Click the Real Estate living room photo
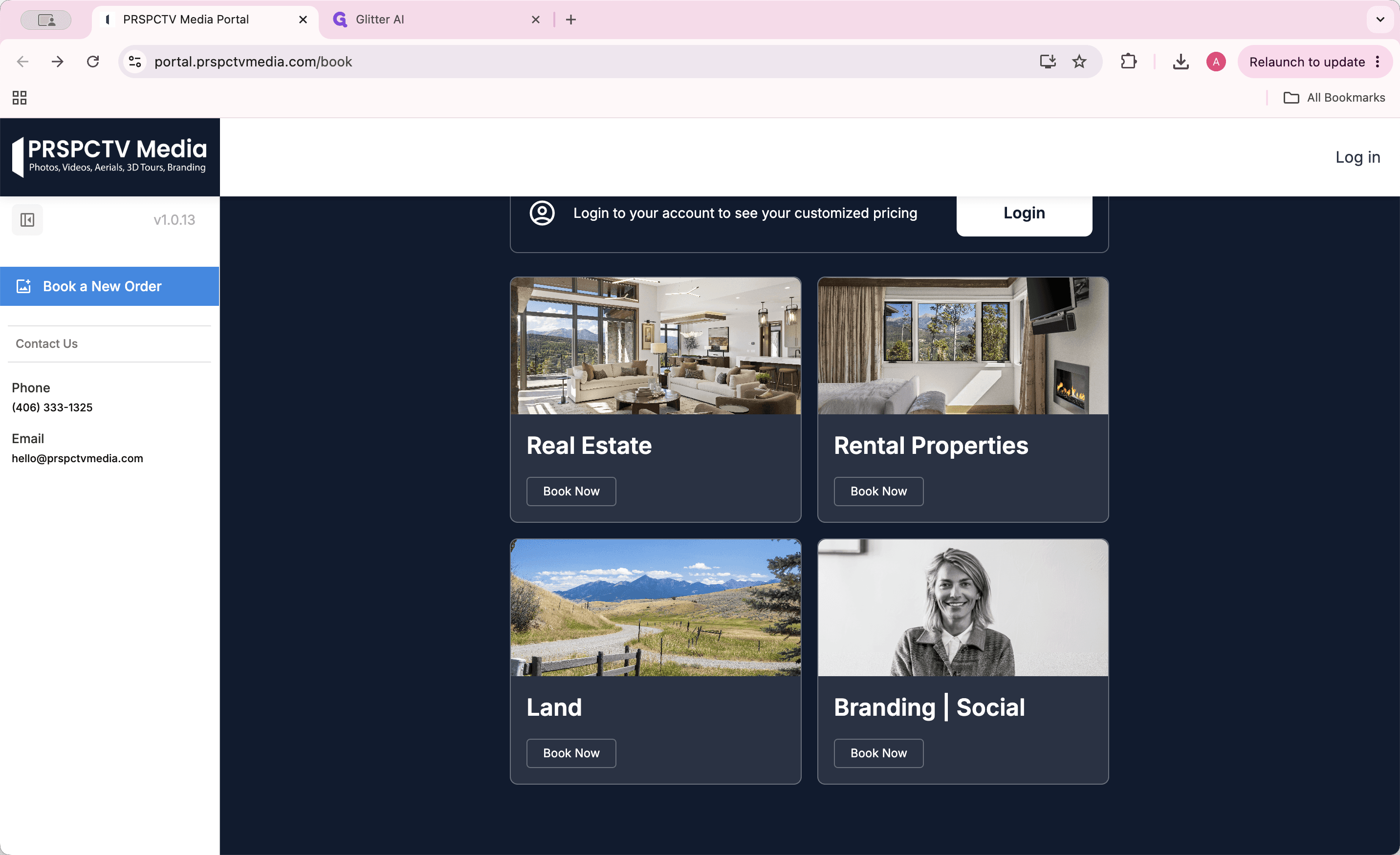 [656, 346]
